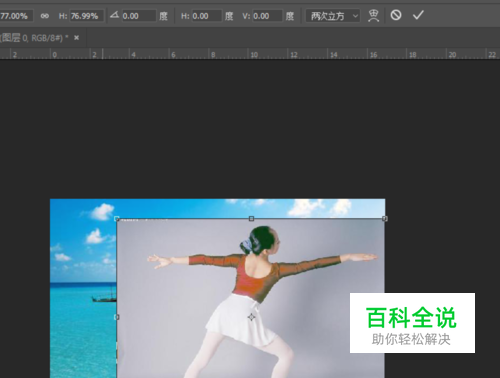
Task: Click the left-middle transform handle
Action: (x=117, y=317)
